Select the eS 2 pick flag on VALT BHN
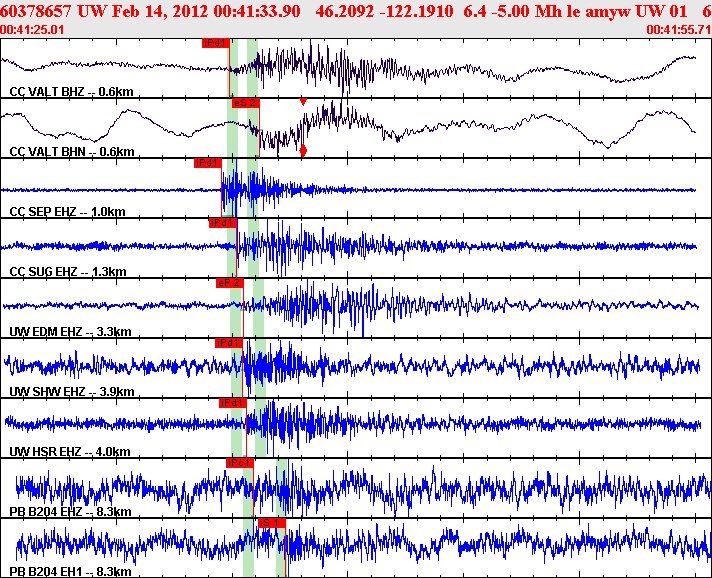The image size is (712, 578). [246, 103]
